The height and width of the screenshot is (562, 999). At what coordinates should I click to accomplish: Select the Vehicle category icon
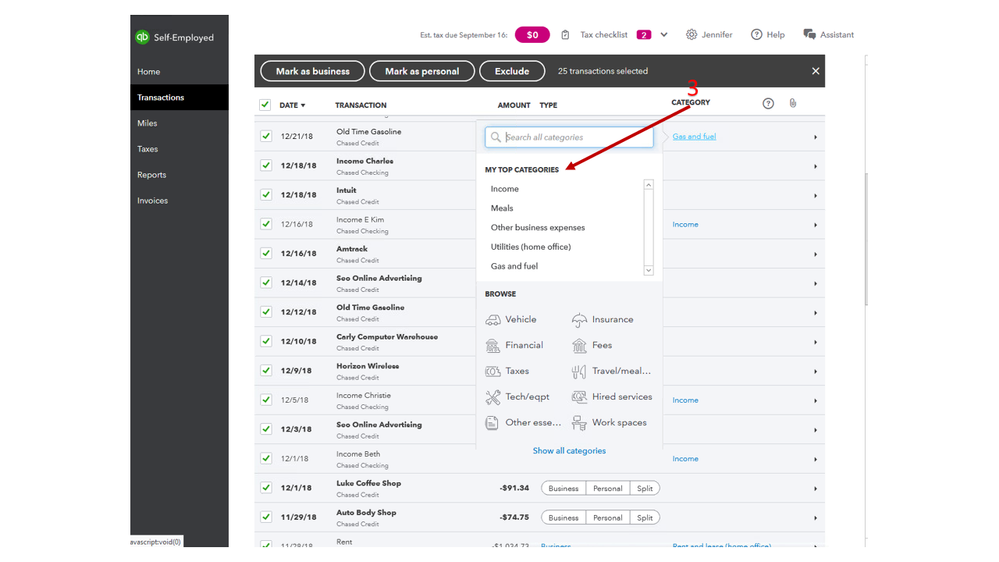(x=493, y=320)
